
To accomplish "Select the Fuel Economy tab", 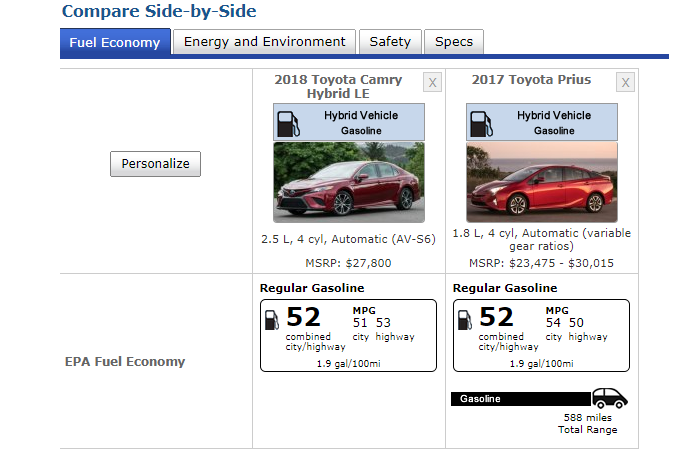I will pyautogui.click(x=115, y=43).
